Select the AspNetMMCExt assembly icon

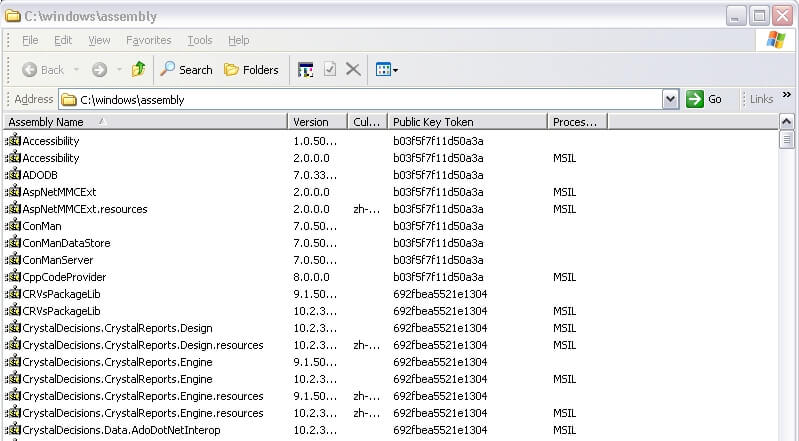click(13, 191)
